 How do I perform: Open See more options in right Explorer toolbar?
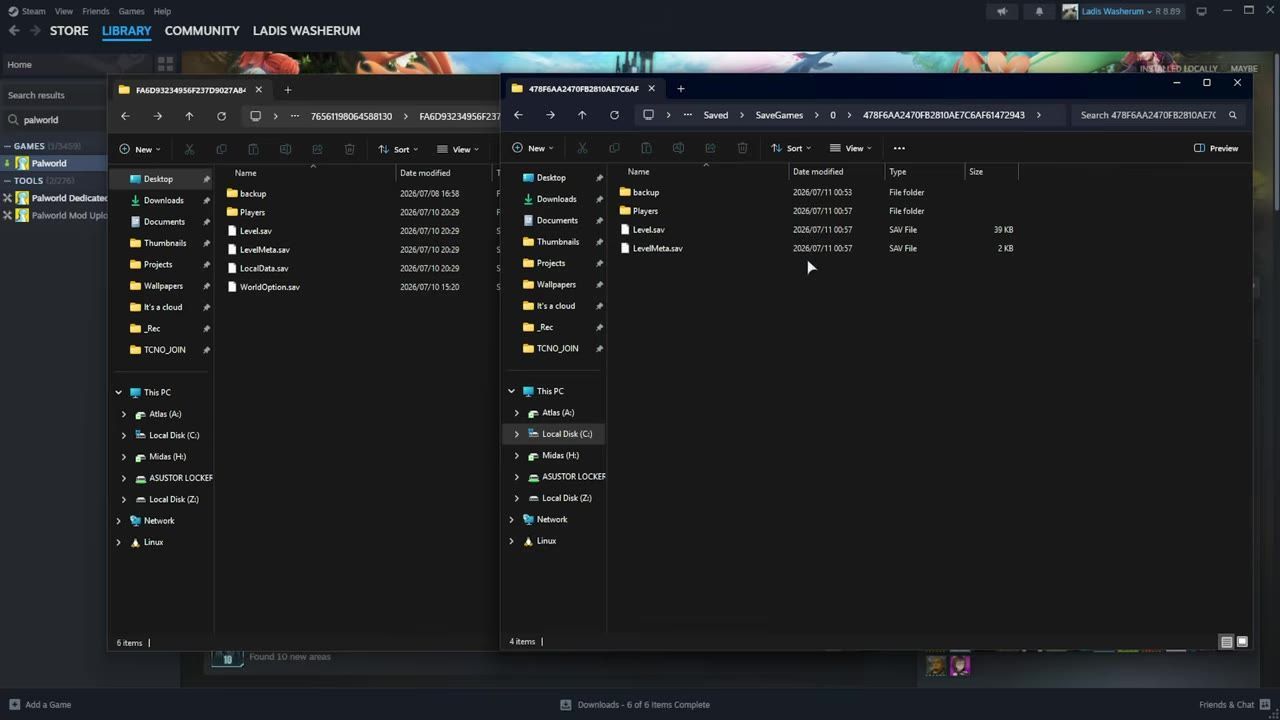click(899, 148)
